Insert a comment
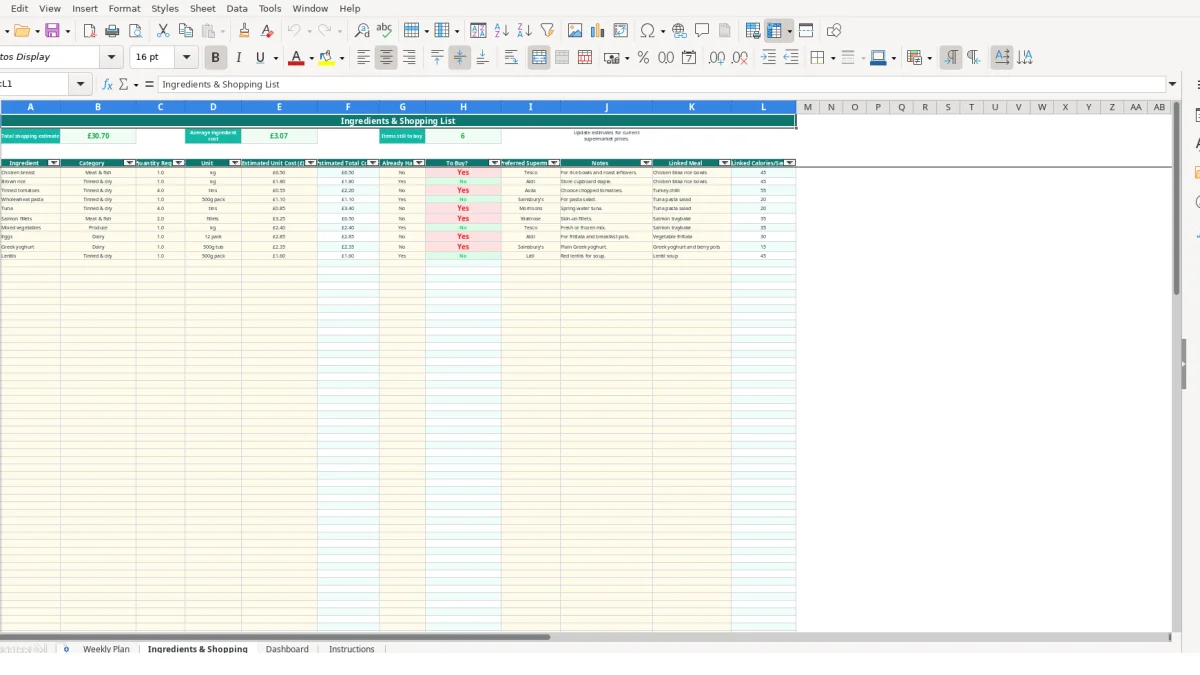This screenshot has height=675, width=1200. (702, 31)
